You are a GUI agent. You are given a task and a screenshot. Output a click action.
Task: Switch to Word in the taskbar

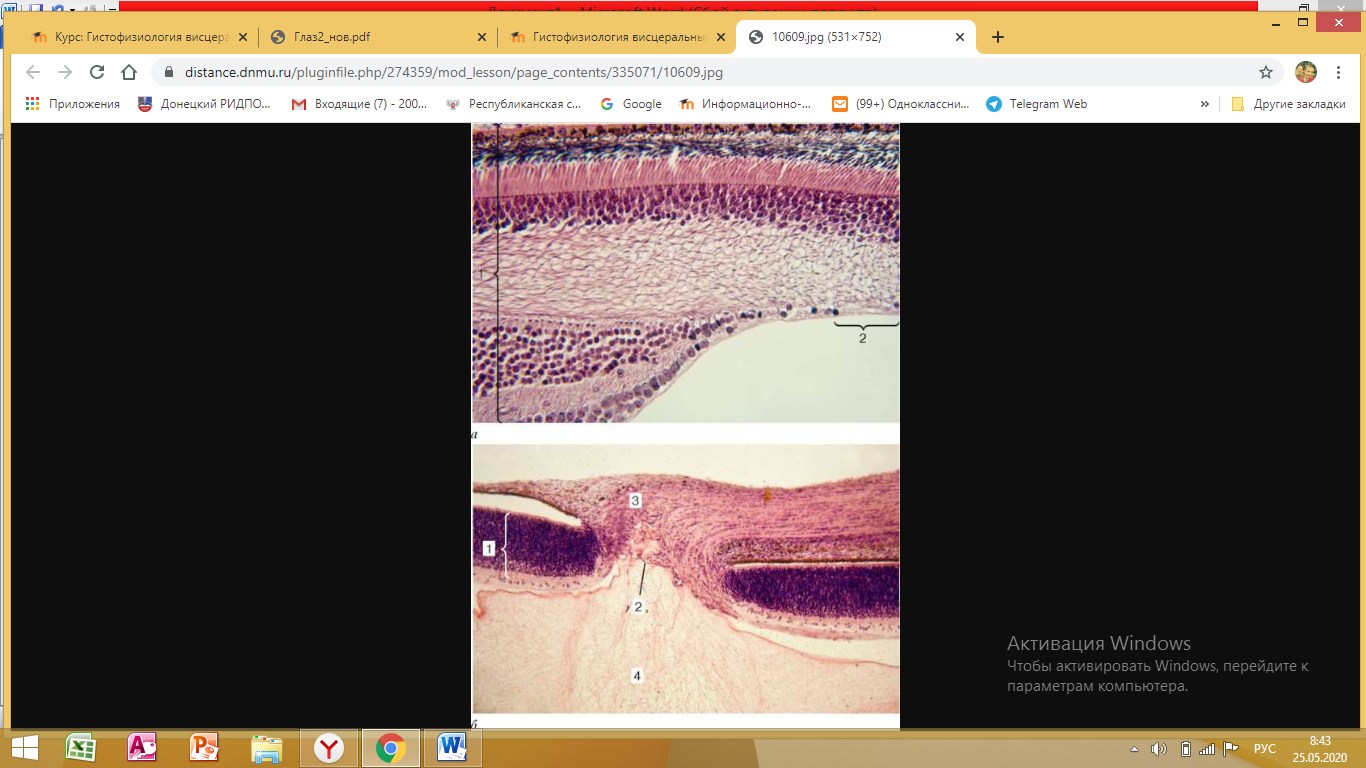point(452,748)
